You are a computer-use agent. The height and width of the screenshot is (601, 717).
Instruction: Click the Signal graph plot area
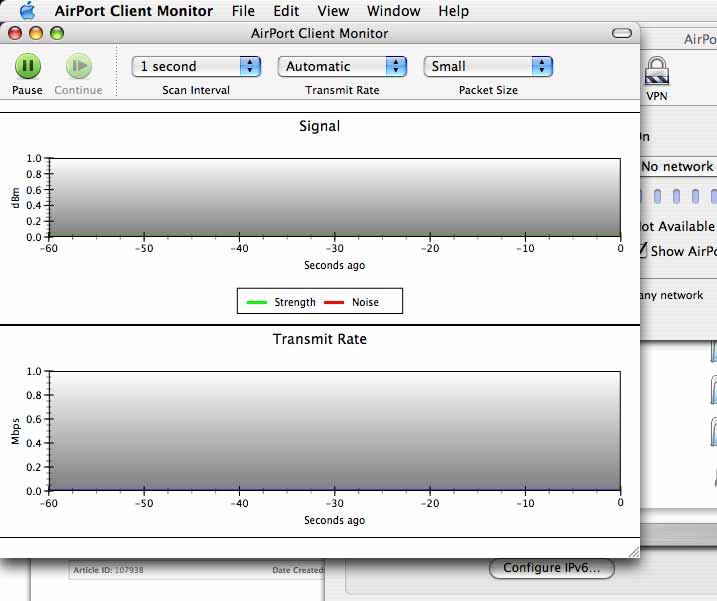pyautogui.click(x=335, y=197)
